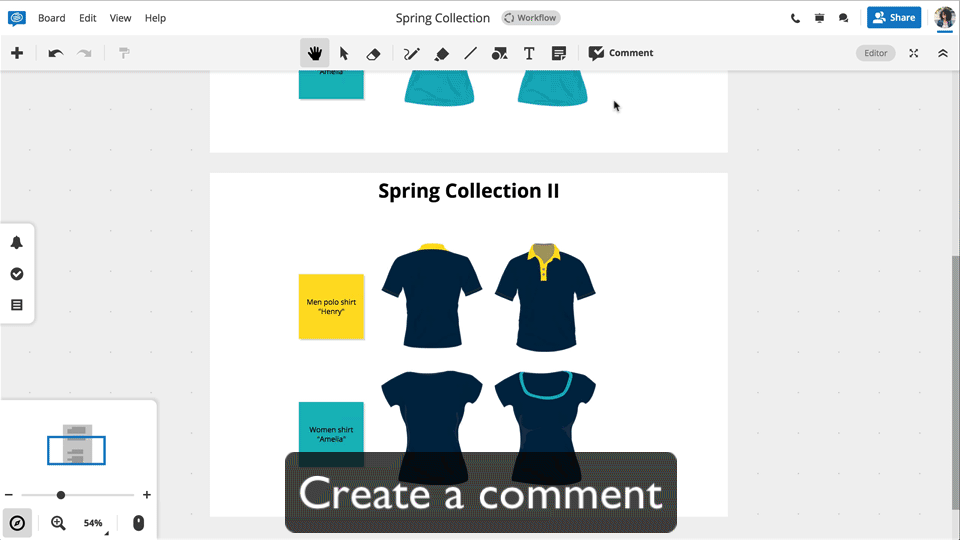Click the Spring Collection II heading

pyautogui.click(x=468, y=191)
